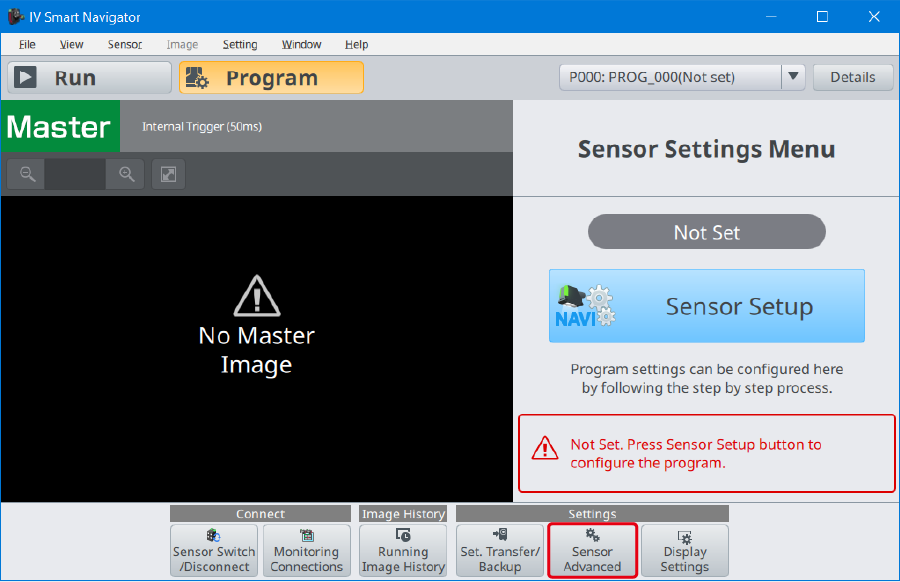
Task: Click the fit-to-screen image icon
Action: [x=169, y=174]
